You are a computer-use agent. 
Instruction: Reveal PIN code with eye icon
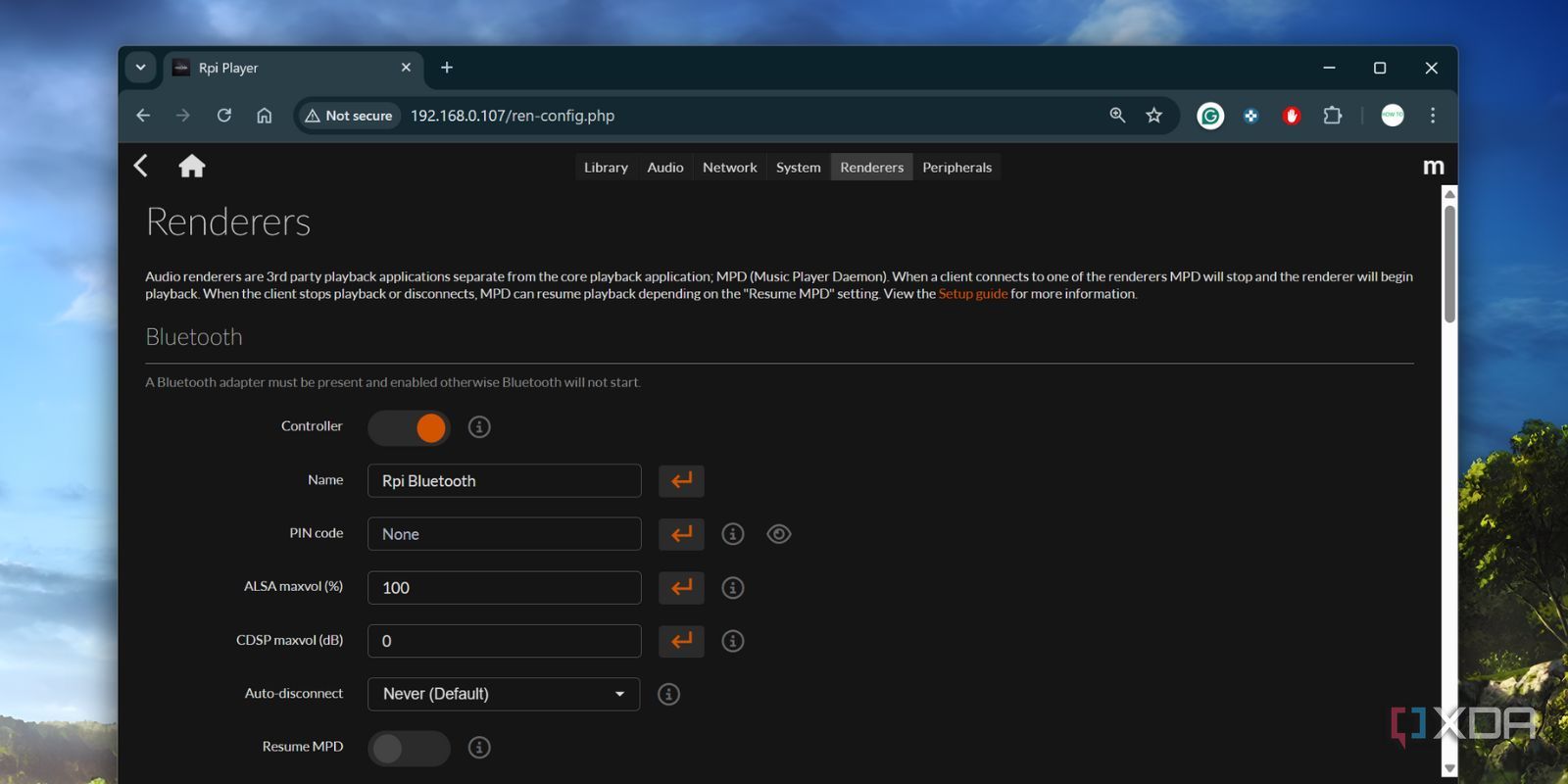coord(779,534)
